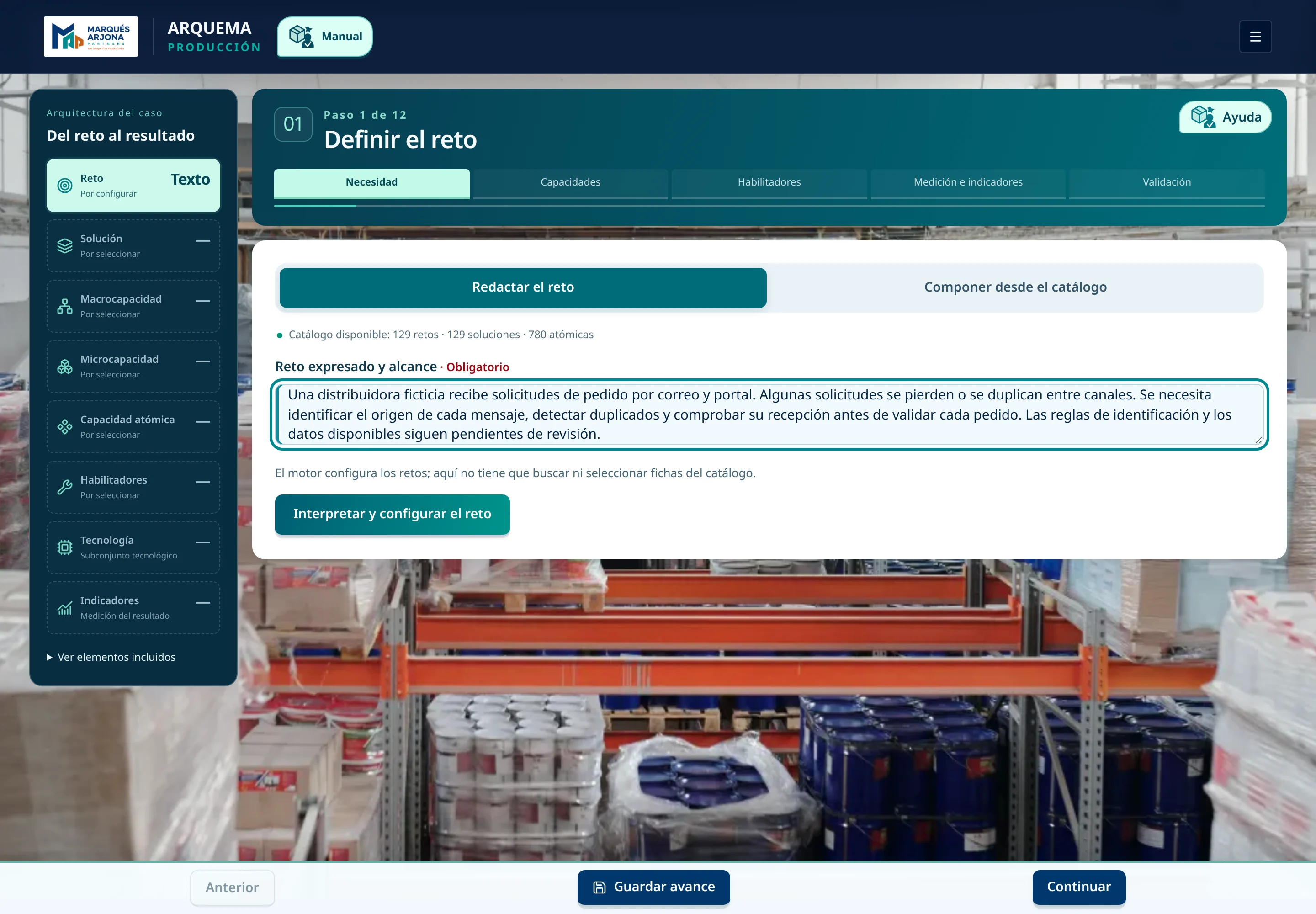
Task: Click the Indicadores chart icon
Action: pyautogui.click(x=65, y=608)
